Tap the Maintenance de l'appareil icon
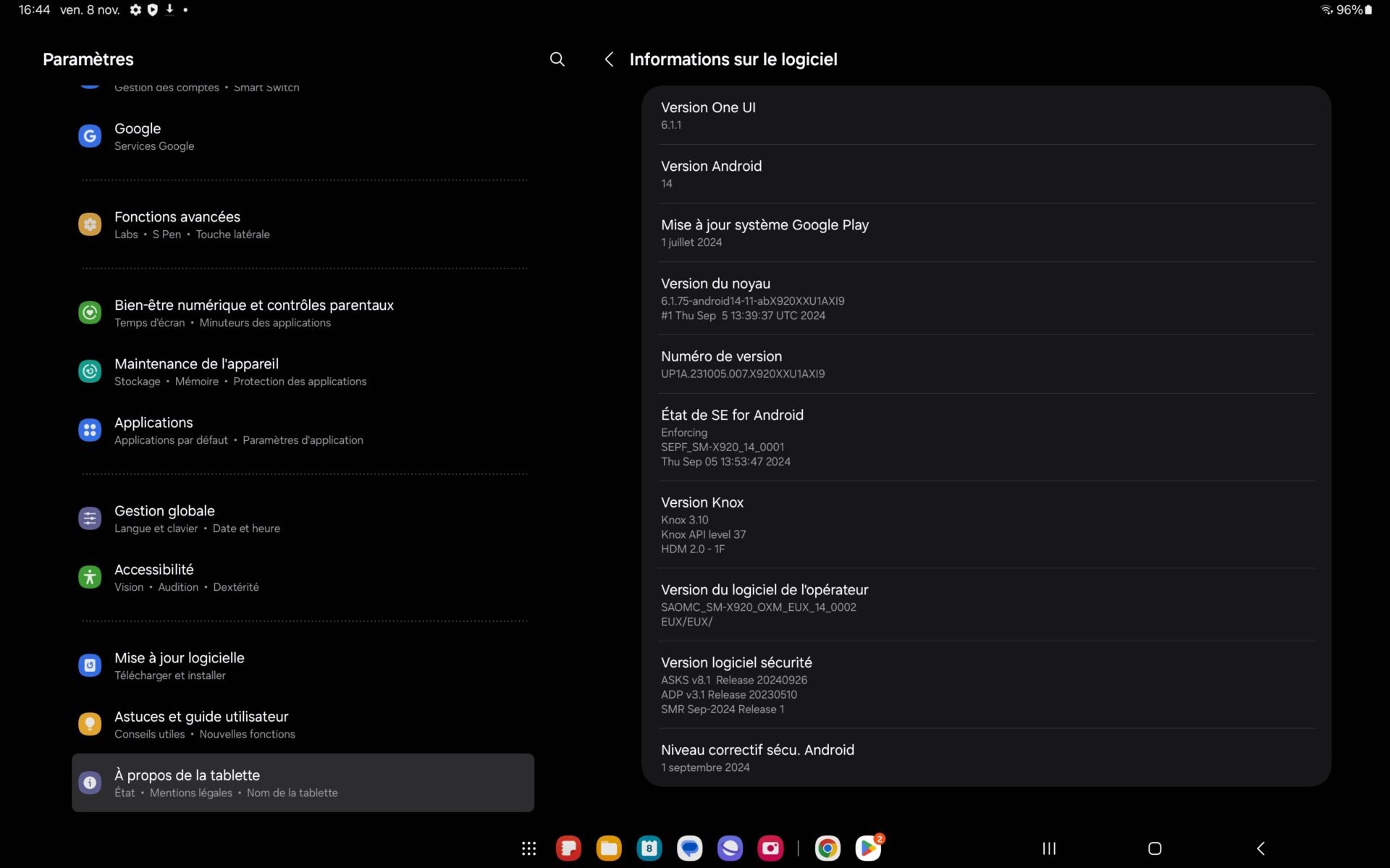 [x=90, y=371]
